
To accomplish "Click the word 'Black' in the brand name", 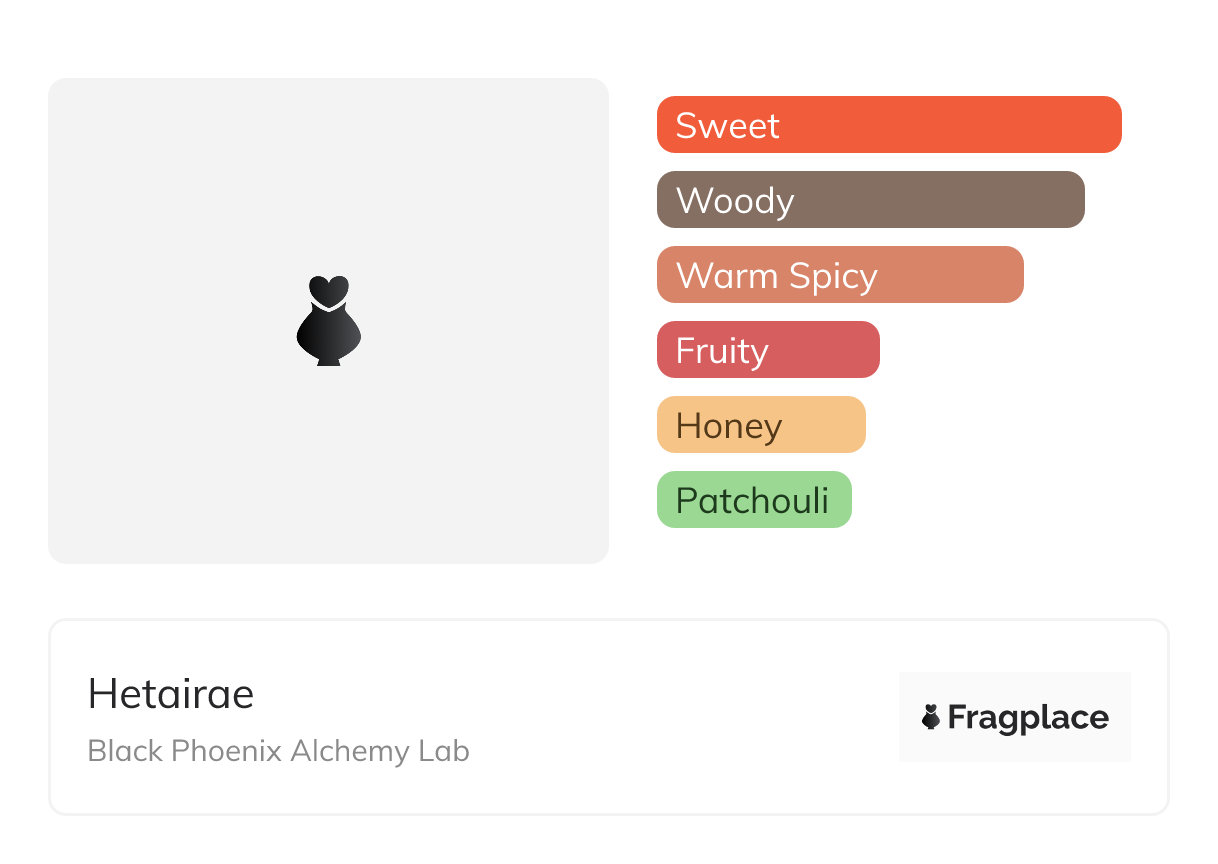I will pyautogui.click(x=126, y=751).
